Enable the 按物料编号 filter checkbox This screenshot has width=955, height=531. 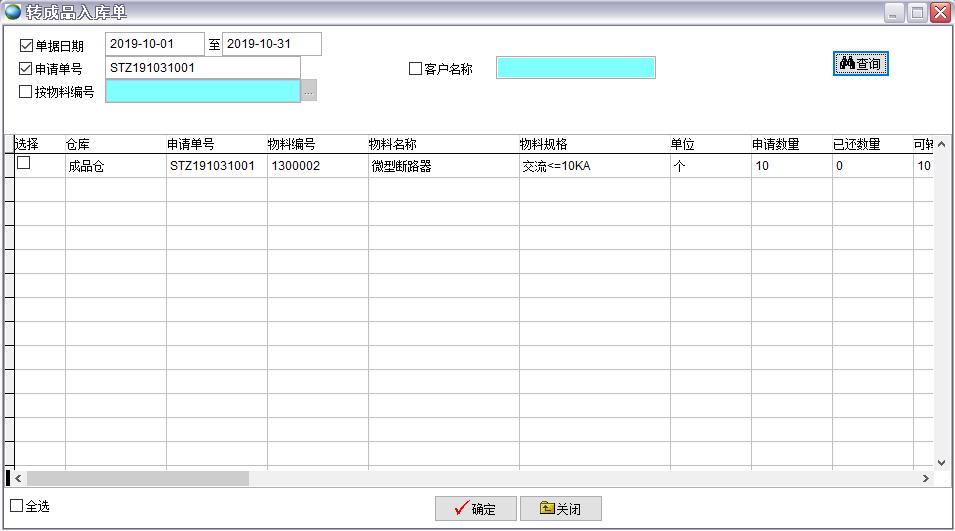[x=26, y=92]
